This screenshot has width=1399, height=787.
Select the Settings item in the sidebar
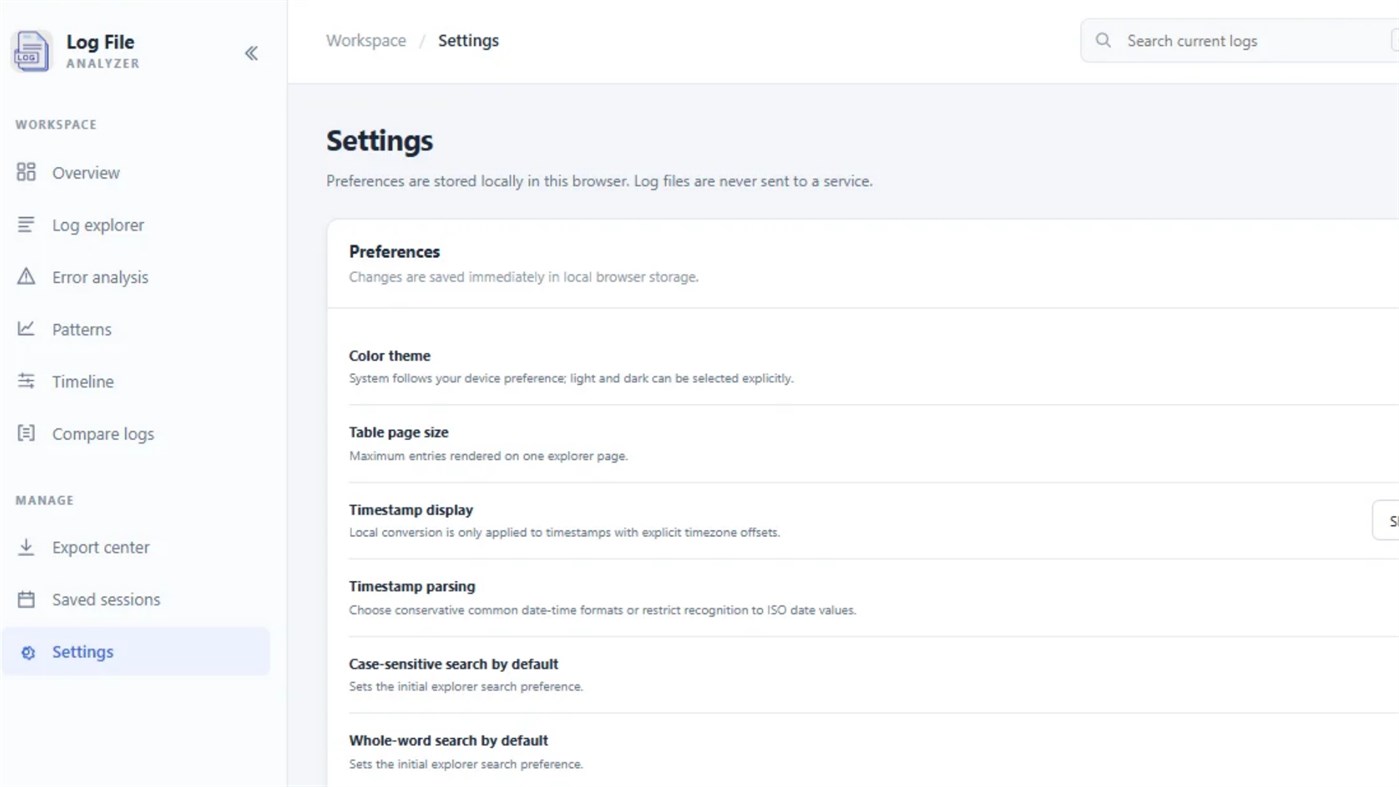(136, 652)
